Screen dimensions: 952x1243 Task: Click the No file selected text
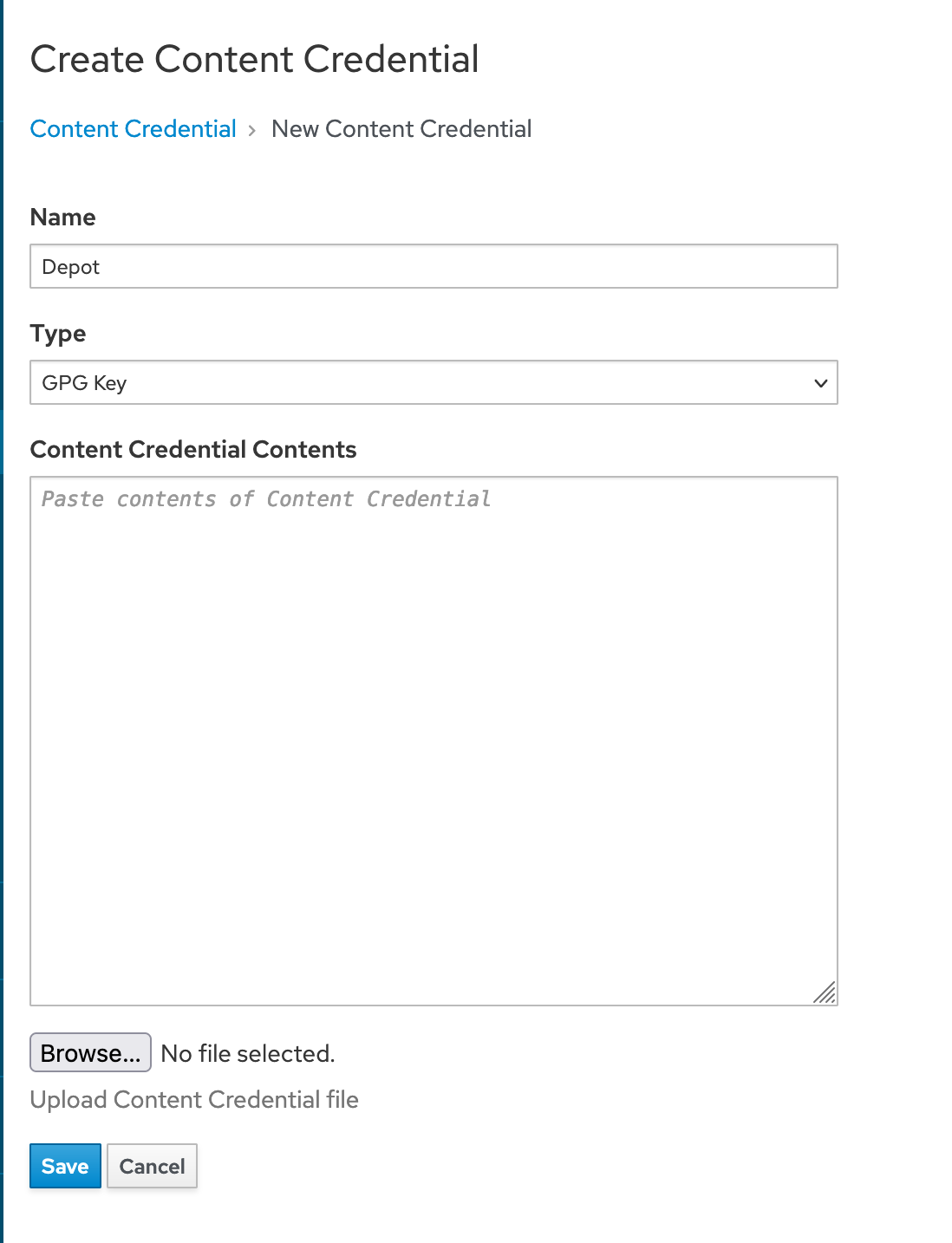tap(248, 1053)
